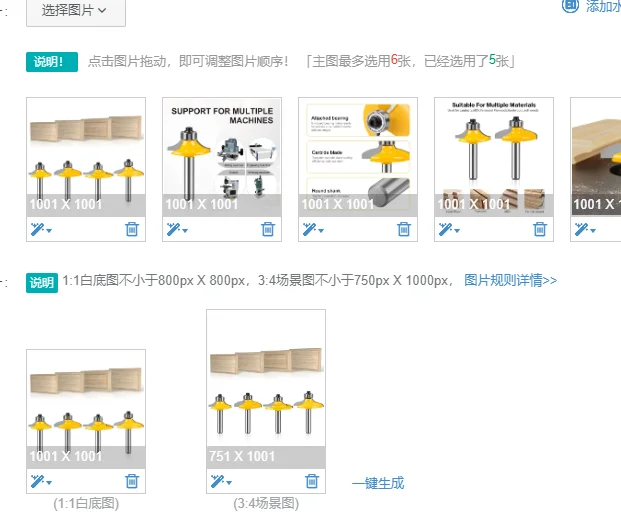The height and width of the screenshot is (521, 621).
Task: Select the 1:1白底图 thumbnail
Action: tap(86, 409)
